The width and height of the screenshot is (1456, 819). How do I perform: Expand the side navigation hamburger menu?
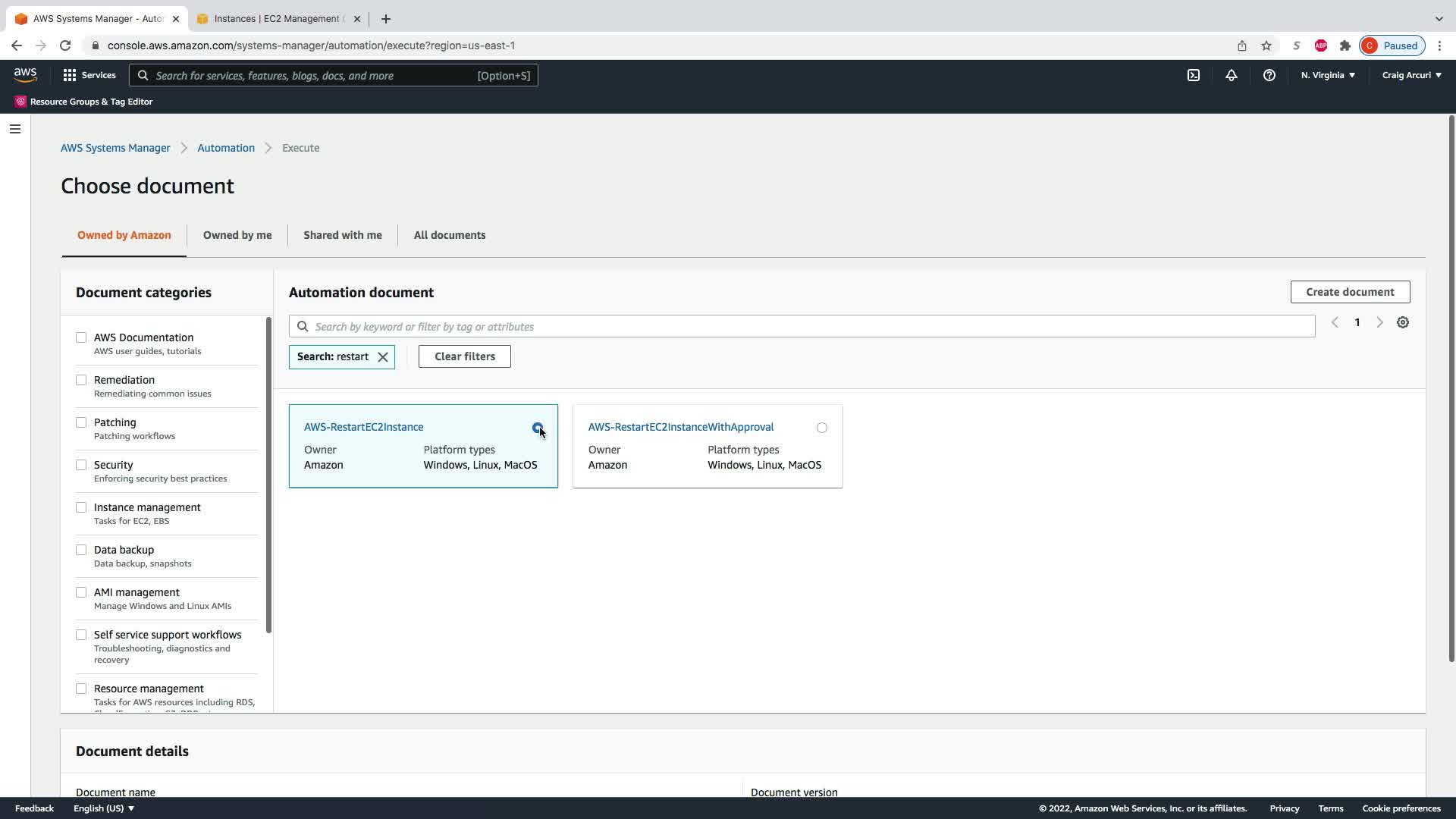(x=15, y=129)
